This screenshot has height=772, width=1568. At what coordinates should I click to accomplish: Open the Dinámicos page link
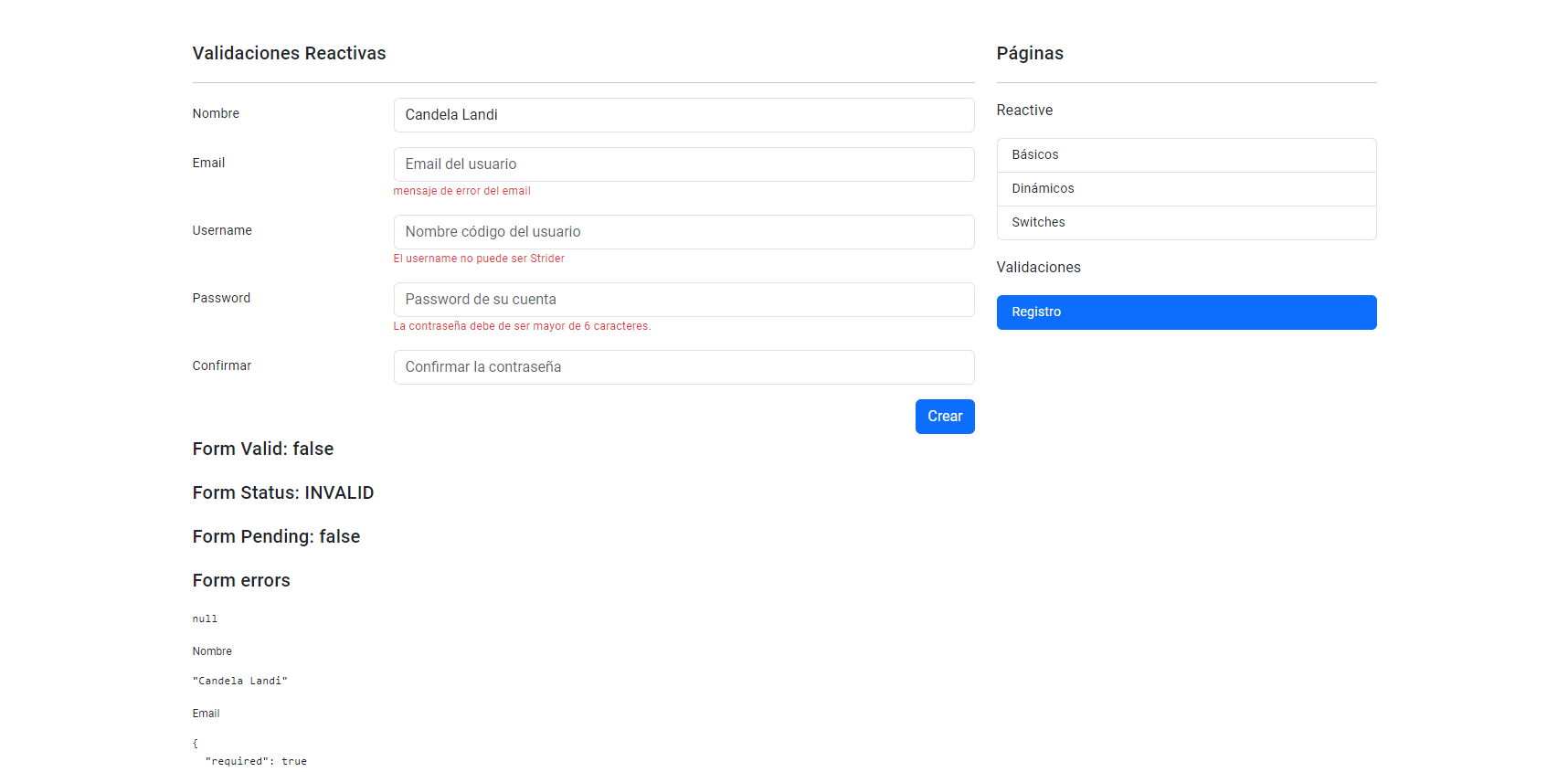click(x=1186, y=189)
